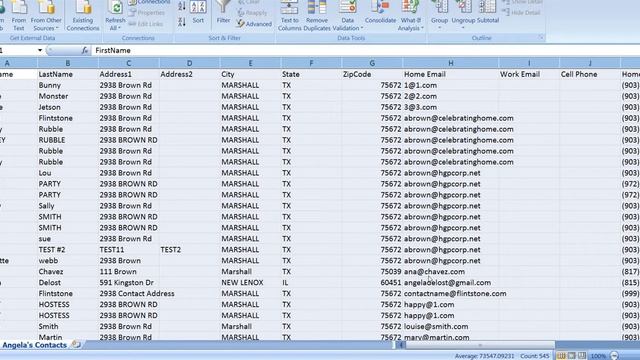Select column E header
Viewport: 640px width, 360px height.
pos(250,63)
